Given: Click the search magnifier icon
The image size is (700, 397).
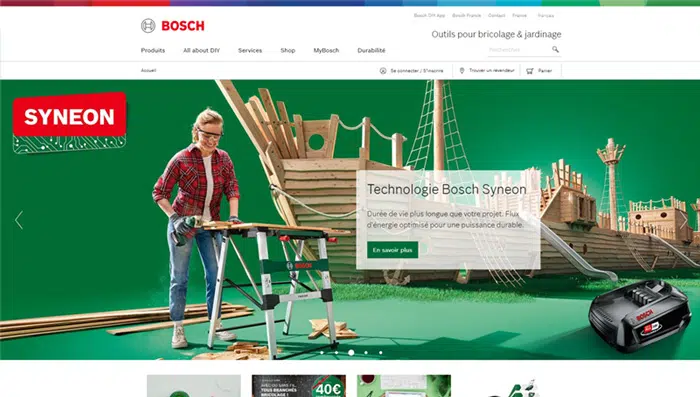Looking at the screenshot, I should [555, 50].
